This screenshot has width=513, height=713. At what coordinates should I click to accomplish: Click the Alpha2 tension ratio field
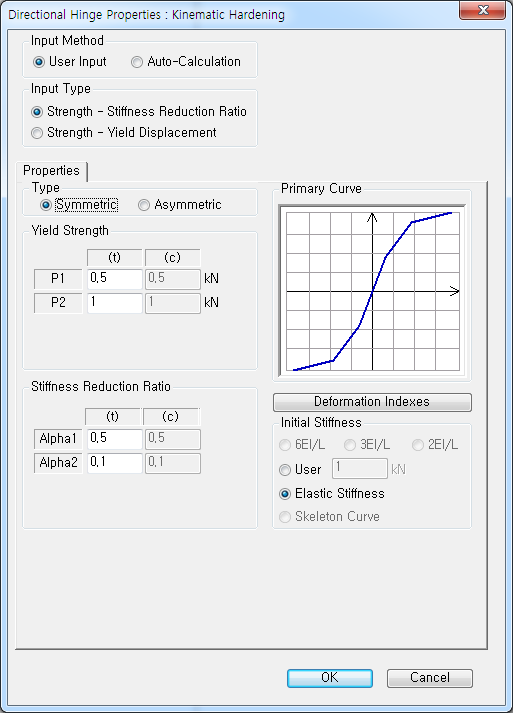(x=115, y=463)
